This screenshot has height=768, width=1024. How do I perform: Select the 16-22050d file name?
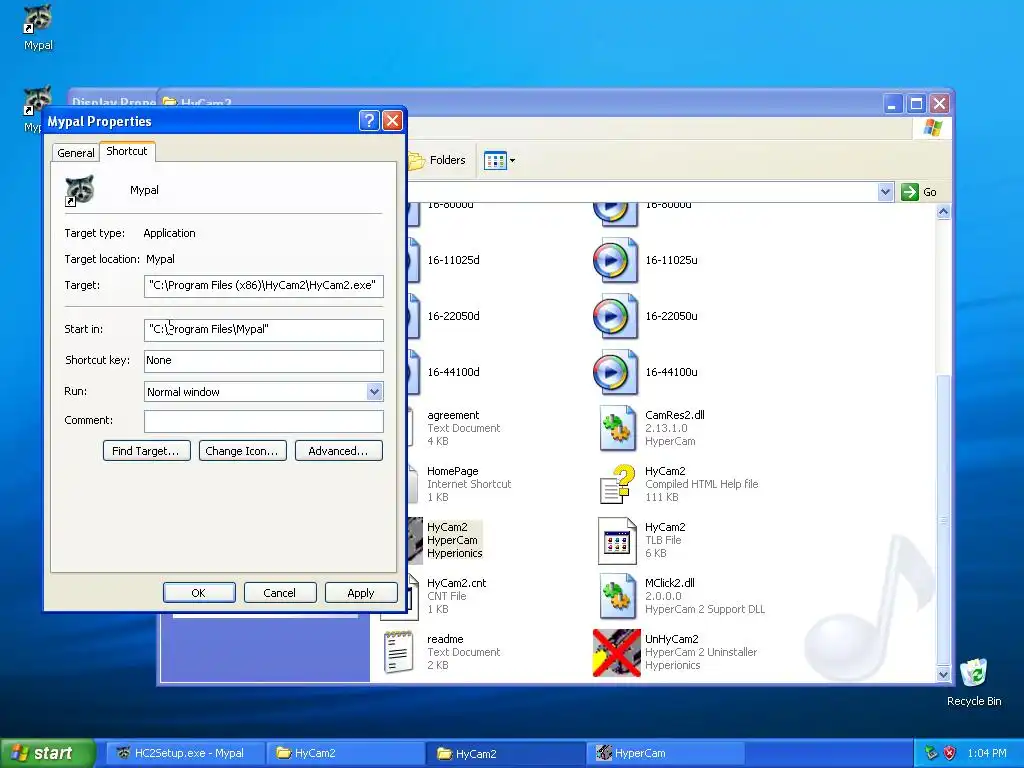[453, 316]
